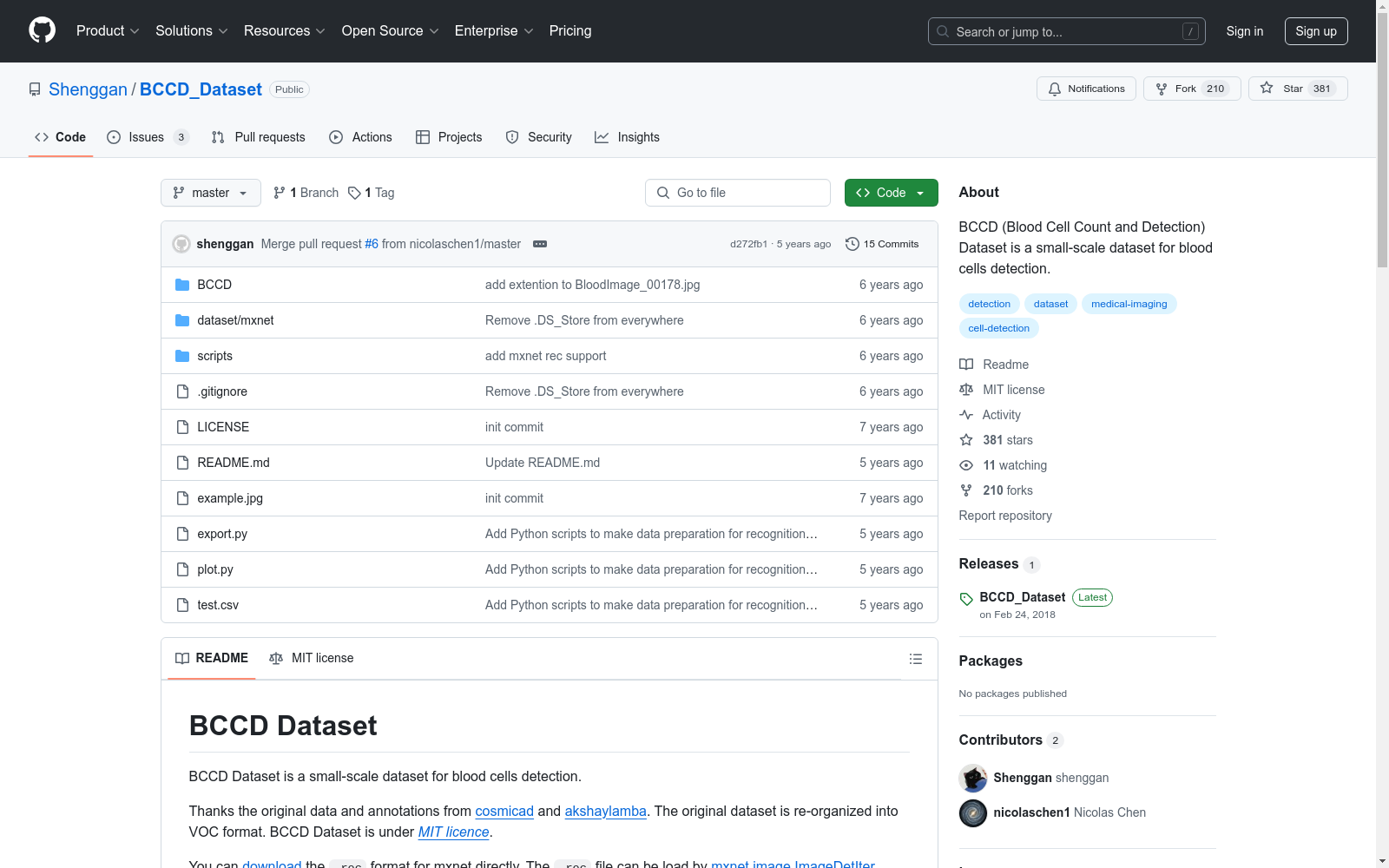Click the cell-detection topic tag
This screenshot has height=868, width=1389.
click(x=999, y=328)
